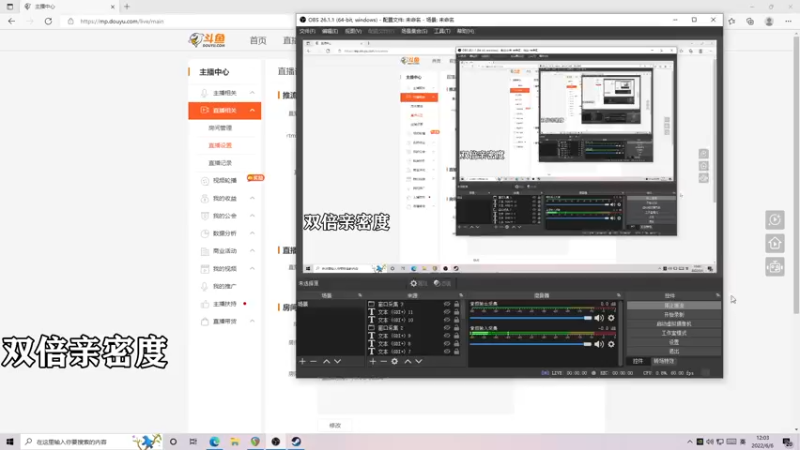Open Steam from Windows taskbar
The image size is (800, 450).
(296, 441)
